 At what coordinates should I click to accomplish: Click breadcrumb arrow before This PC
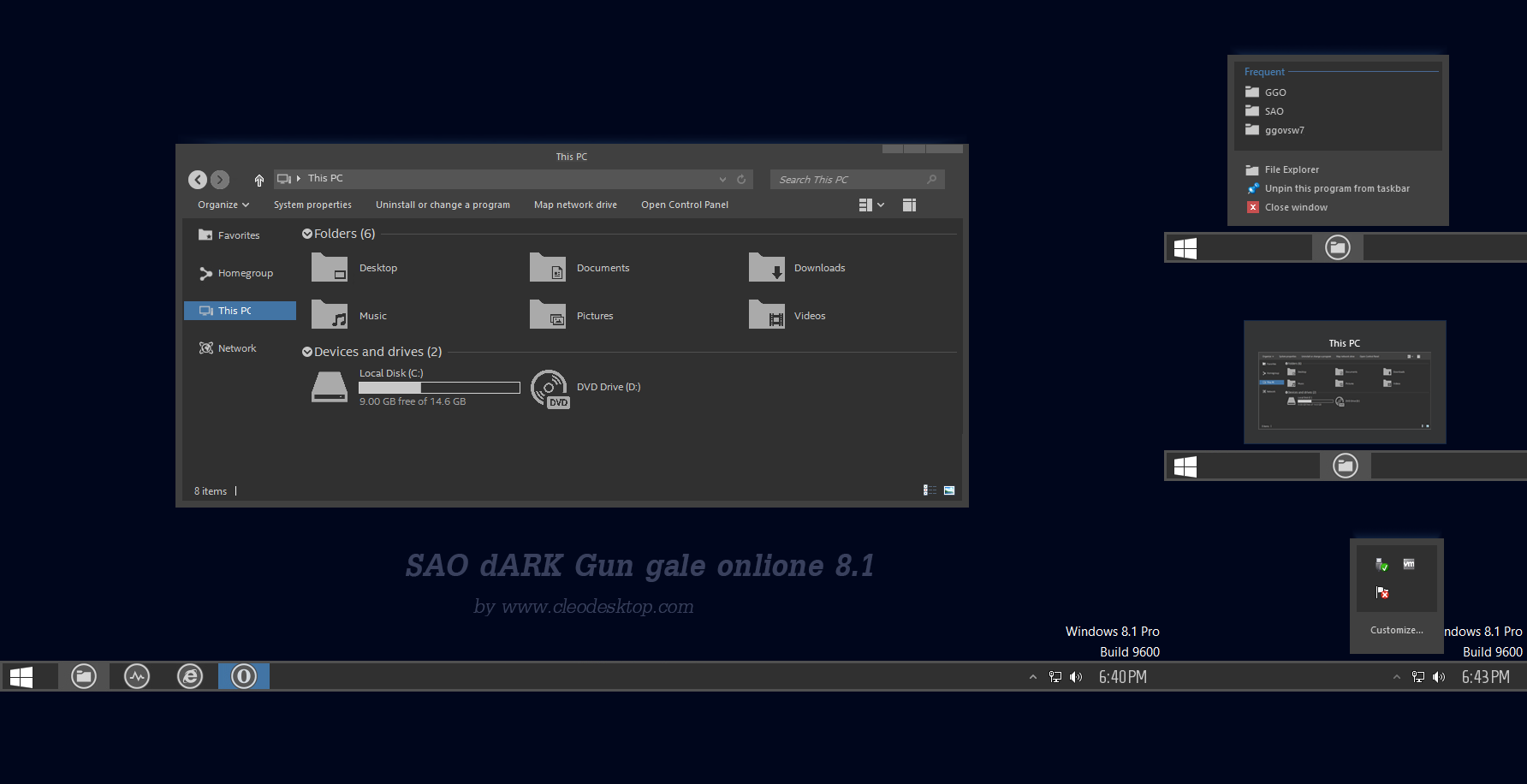(x=299, y=178)
